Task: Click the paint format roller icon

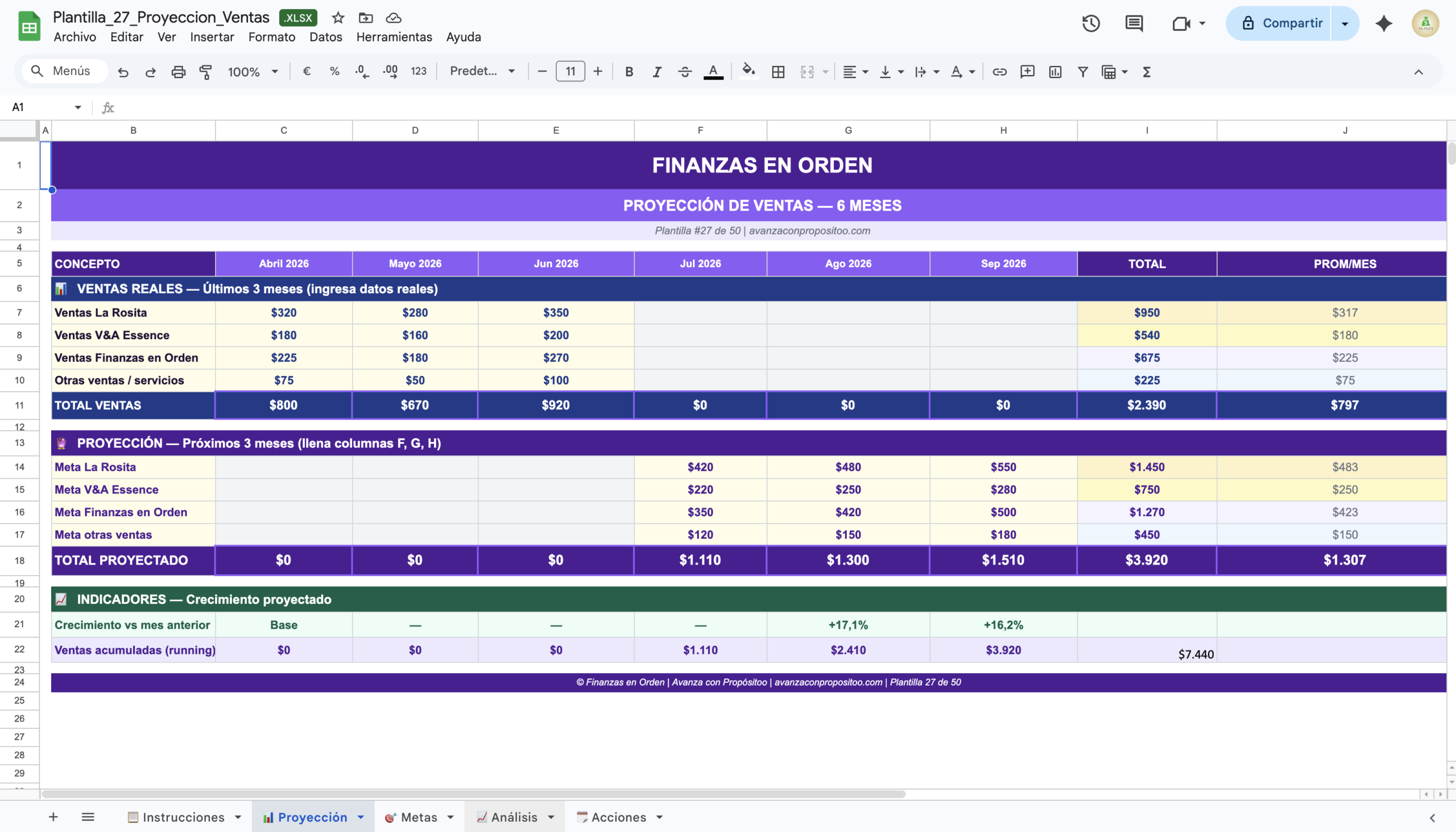Action: (205, 72)
